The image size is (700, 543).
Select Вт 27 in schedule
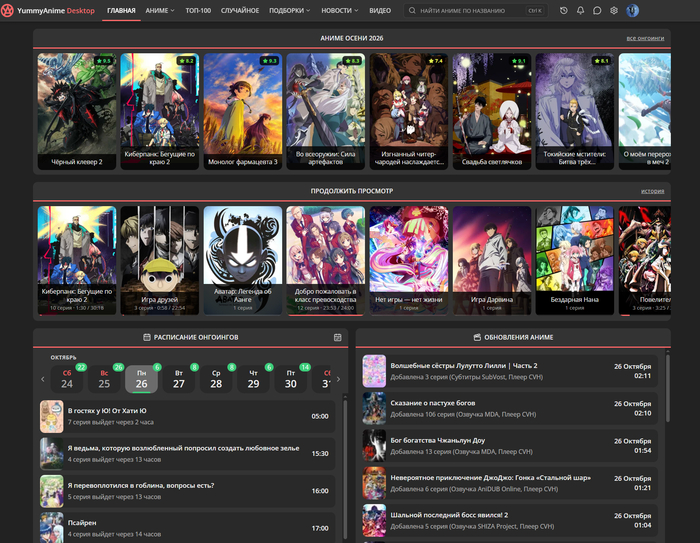pos(179,379)
